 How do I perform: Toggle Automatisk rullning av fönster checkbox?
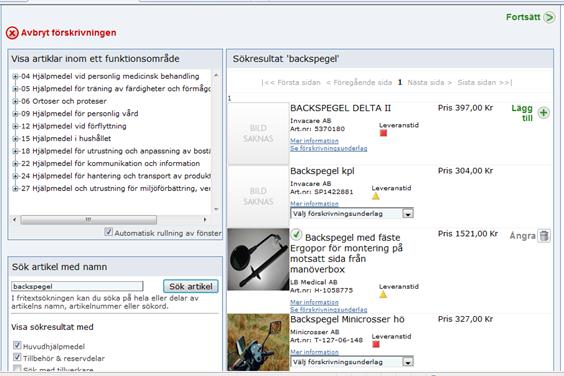108,232
